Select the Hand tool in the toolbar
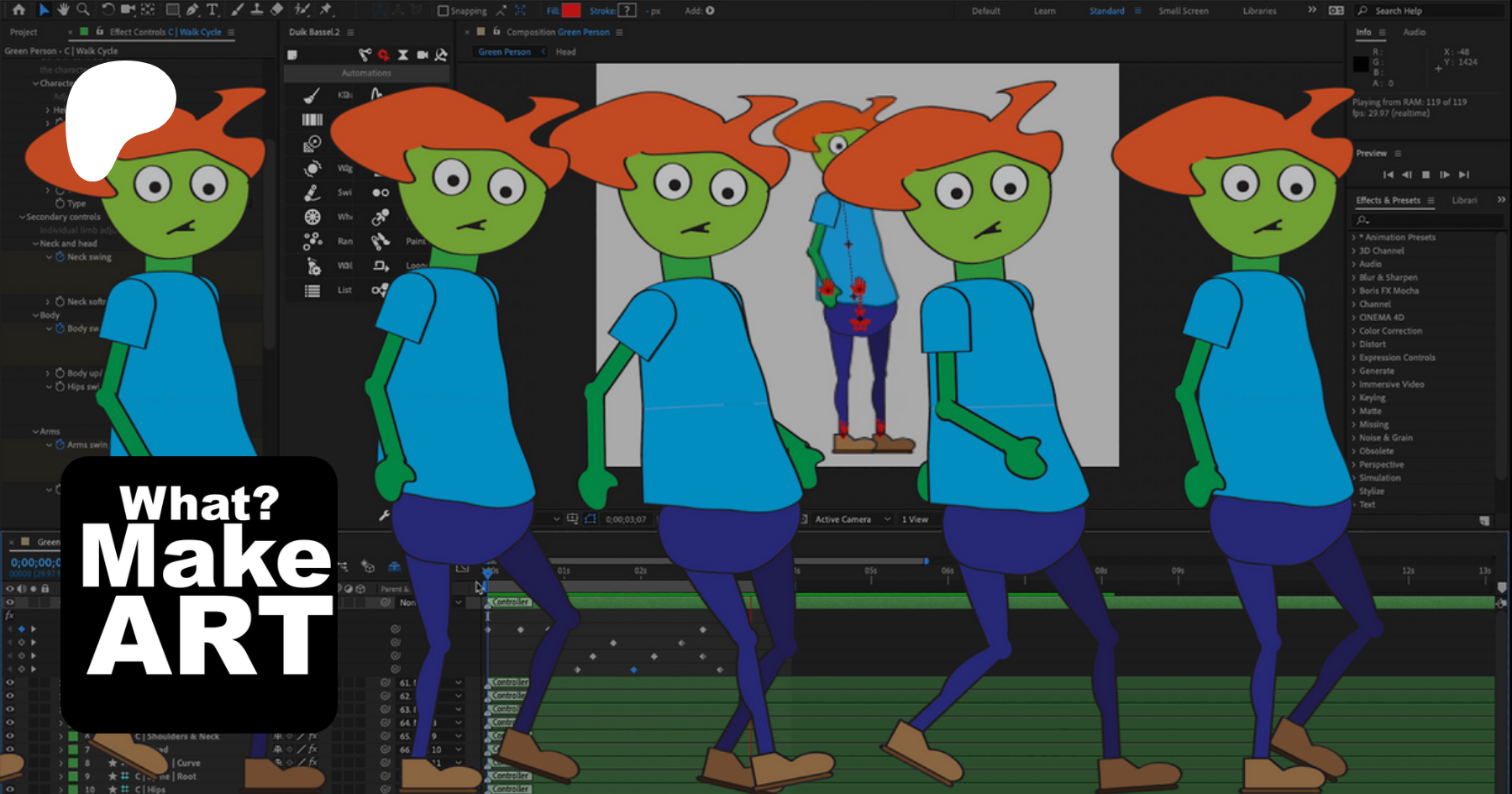The image size is (1512, 794). pyautogui.click(x=63, y=10)
